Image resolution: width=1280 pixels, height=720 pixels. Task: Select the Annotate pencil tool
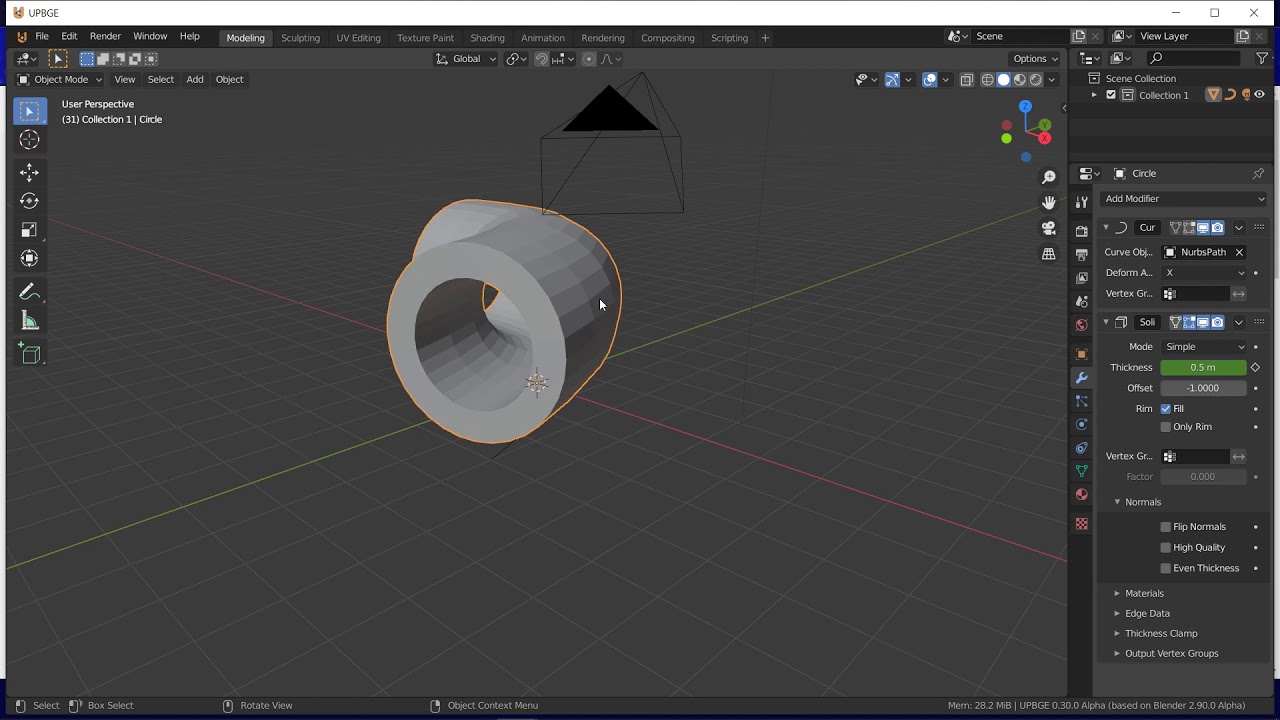[x=29, y=292]
